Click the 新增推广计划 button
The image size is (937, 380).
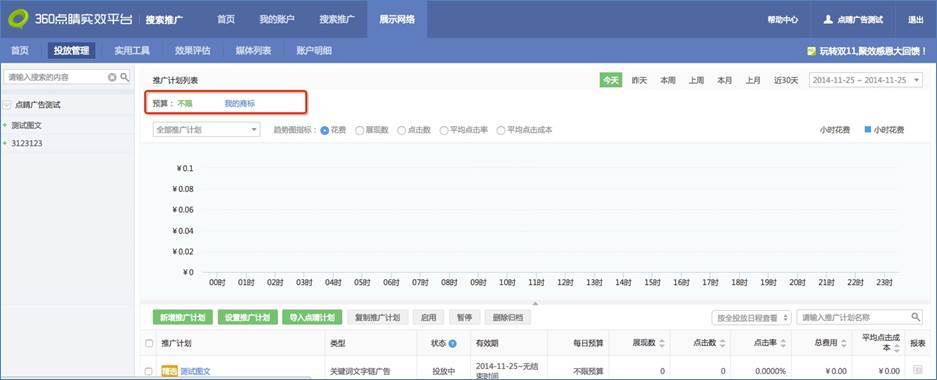point(183,317)
